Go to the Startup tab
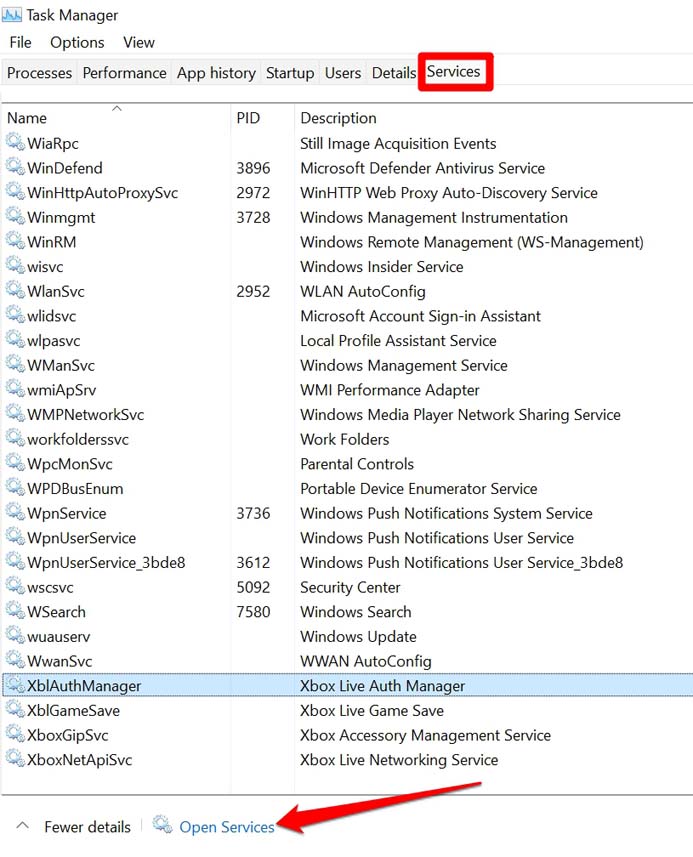693x857 pixels. pos(290,73)
